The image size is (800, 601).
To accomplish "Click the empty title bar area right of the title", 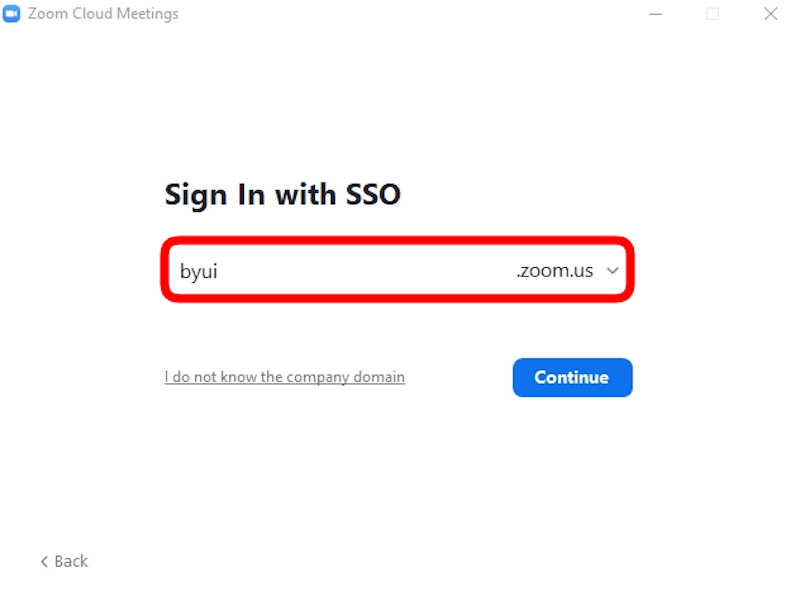I will pos(400,14).
